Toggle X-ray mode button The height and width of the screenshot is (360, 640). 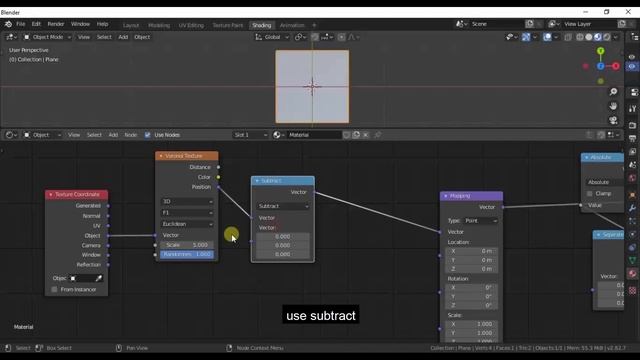[x=567, y=37]
